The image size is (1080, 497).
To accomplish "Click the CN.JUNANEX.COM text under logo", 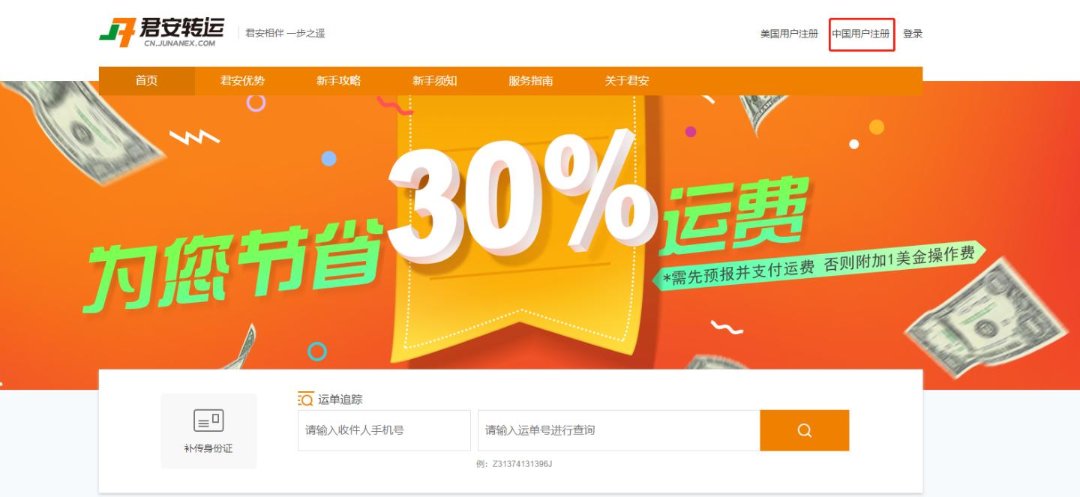I will coord(180,43).
